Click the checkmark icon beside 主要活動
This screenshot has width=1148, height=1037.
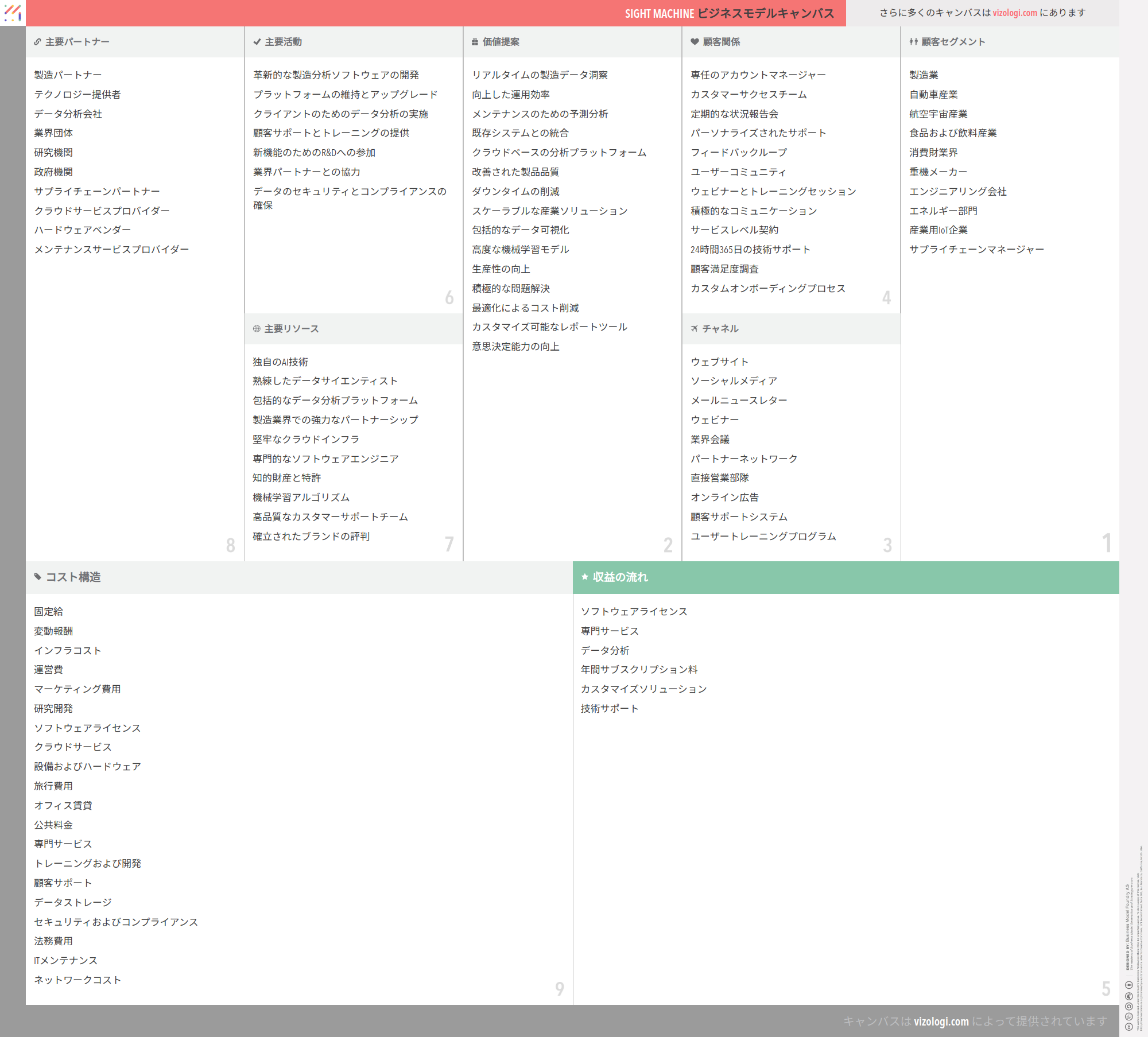[x=257, y=42]
